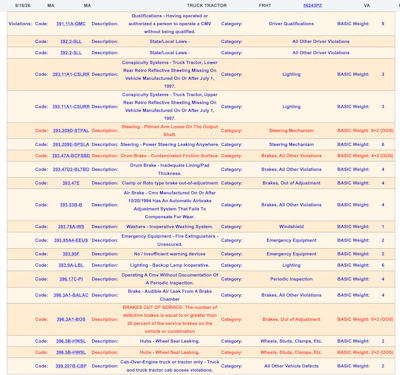Open the 393.11A1-CSURR code link

point(71,107)
